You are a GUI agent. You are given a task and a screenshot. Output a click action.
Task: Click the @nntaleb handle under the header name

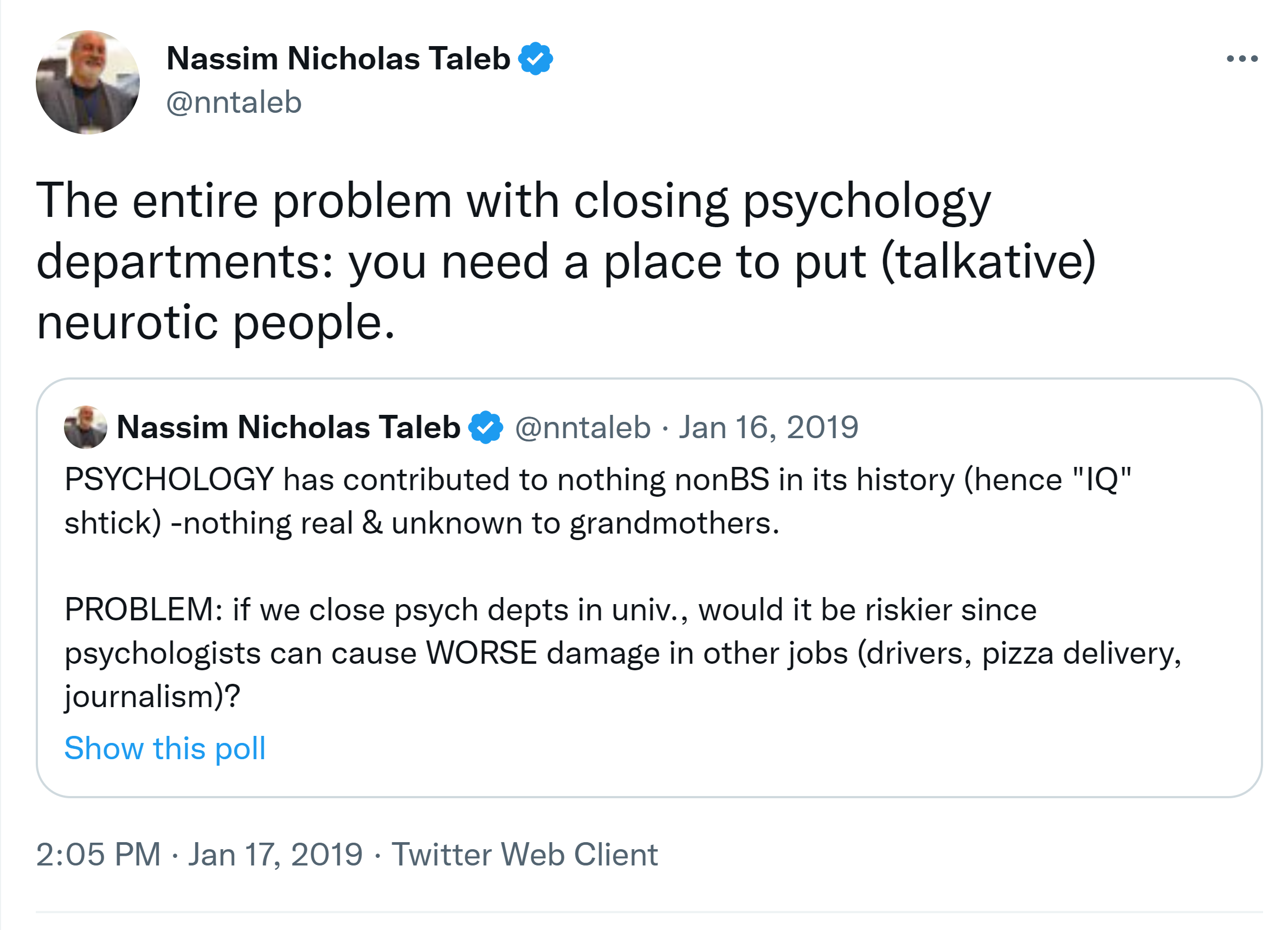pos(234,103)
